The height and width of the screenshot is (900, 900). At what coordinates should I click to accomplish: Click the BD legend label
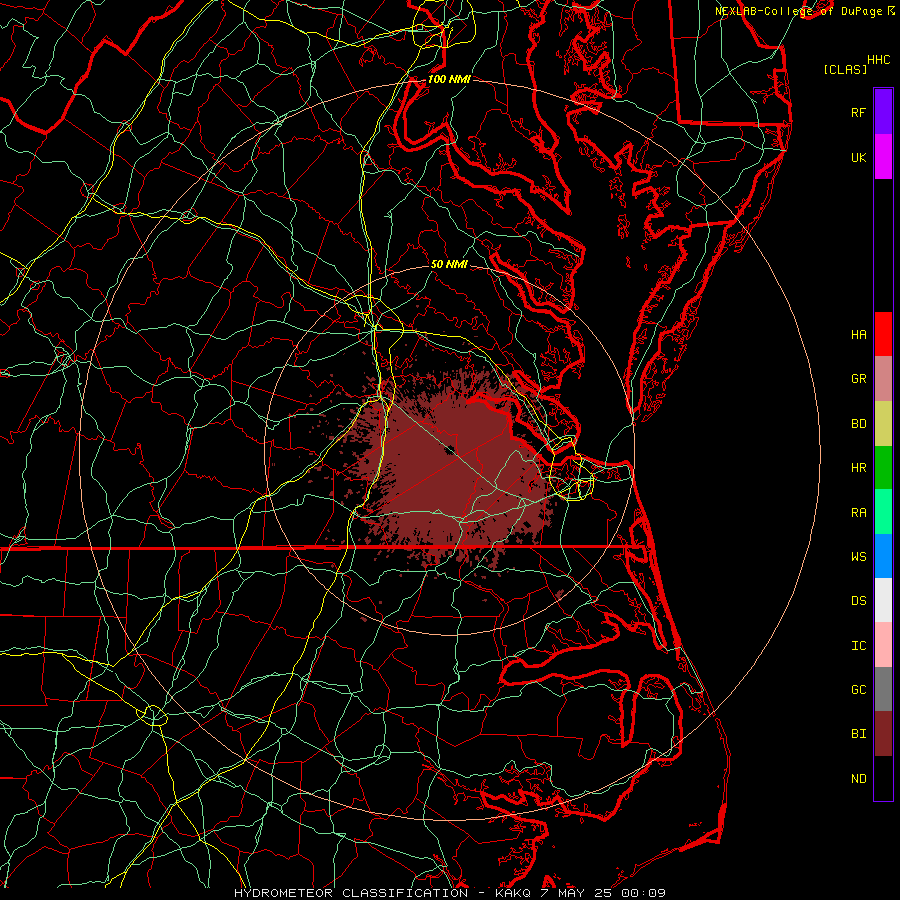point(858,424)
